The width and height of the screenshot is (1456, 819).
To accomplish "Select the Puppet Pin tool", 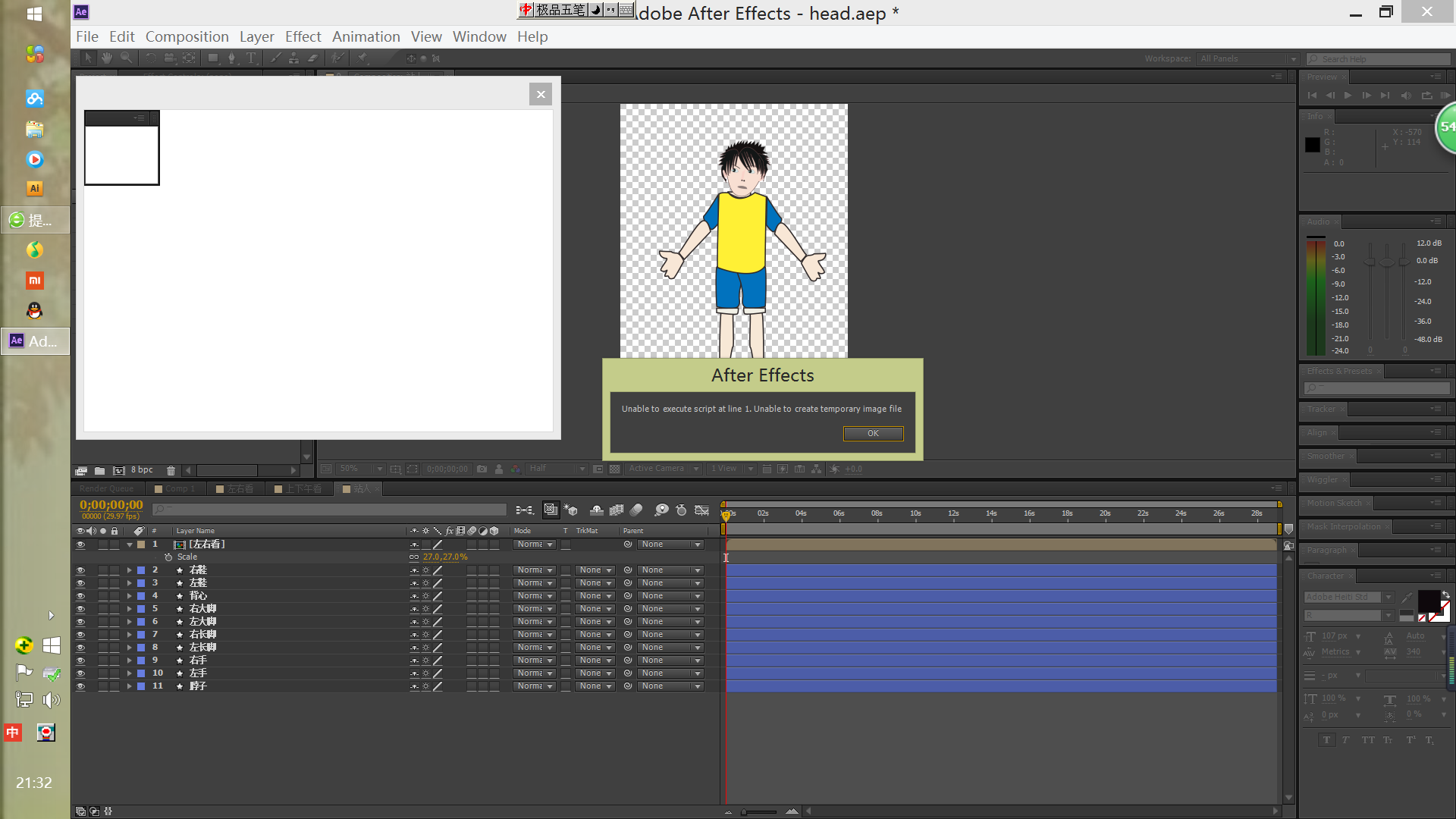I will pyautogui.click(x=363, y=58).
